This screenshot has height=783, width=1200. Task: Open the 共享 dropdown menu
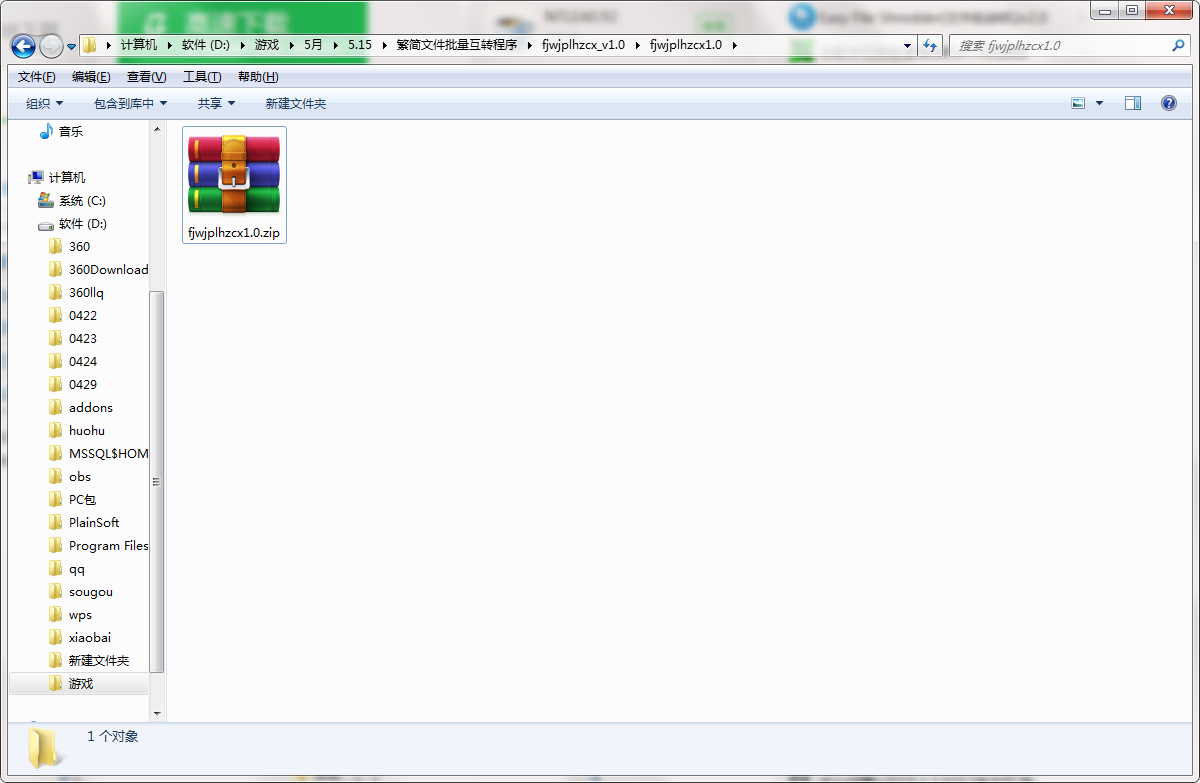click(x=216, y=103)
